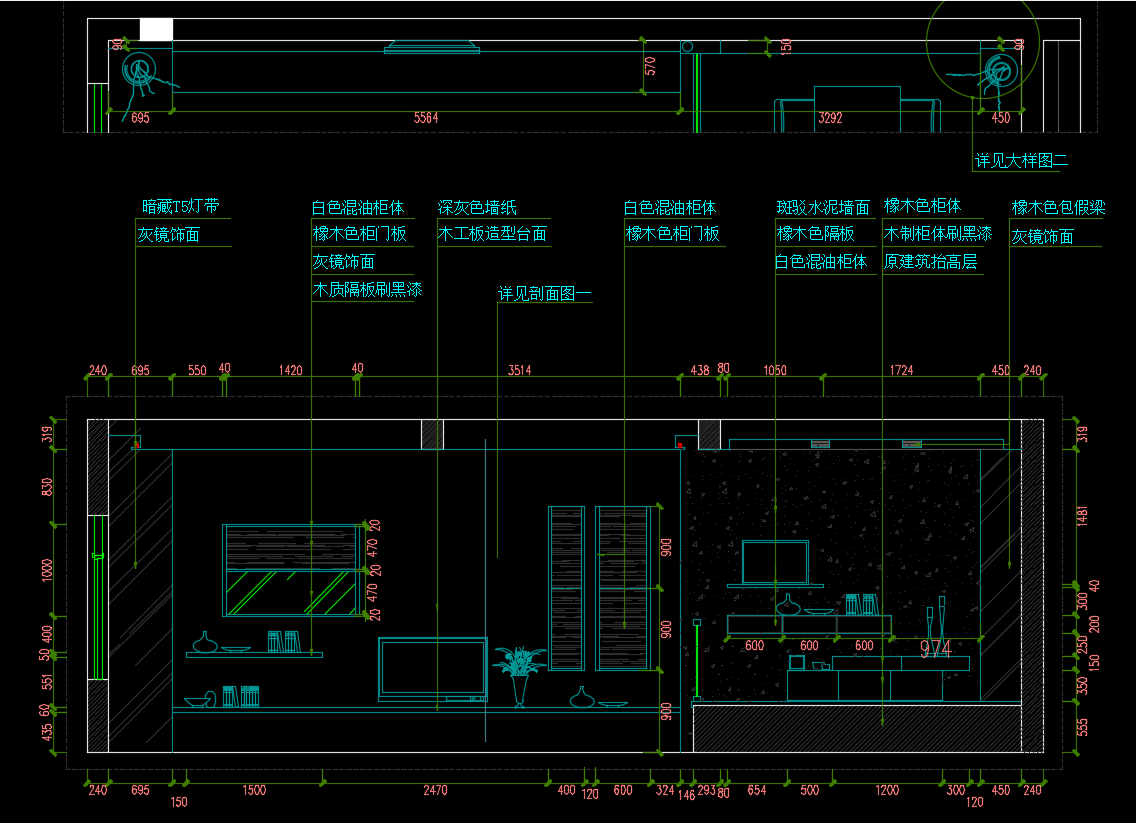Select the 橡木色包假梁 annotation
This screenshot has width=1136, height=823.
point(1058,208)
